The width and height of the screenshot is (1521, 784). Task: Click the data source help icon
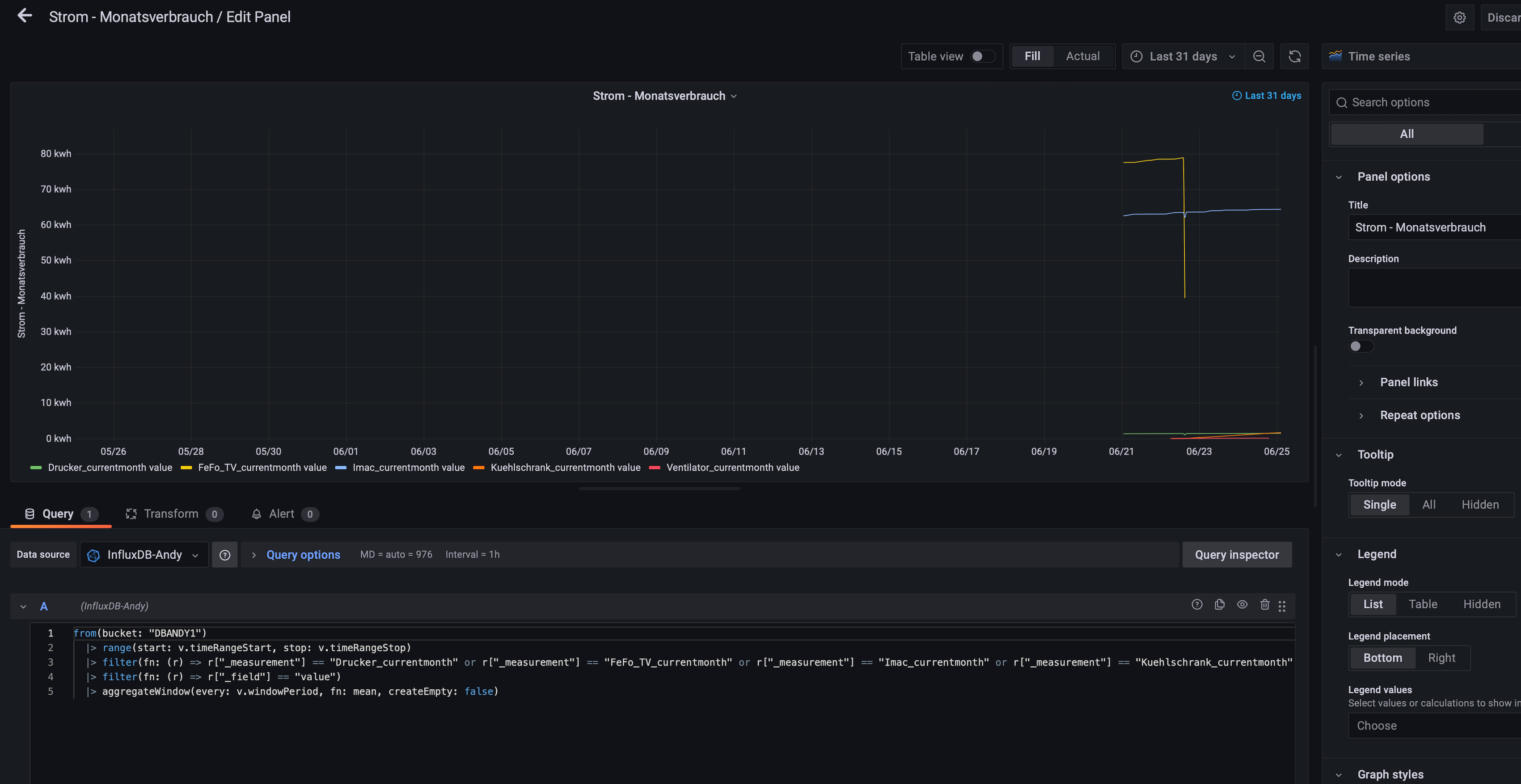pos(224,554)
